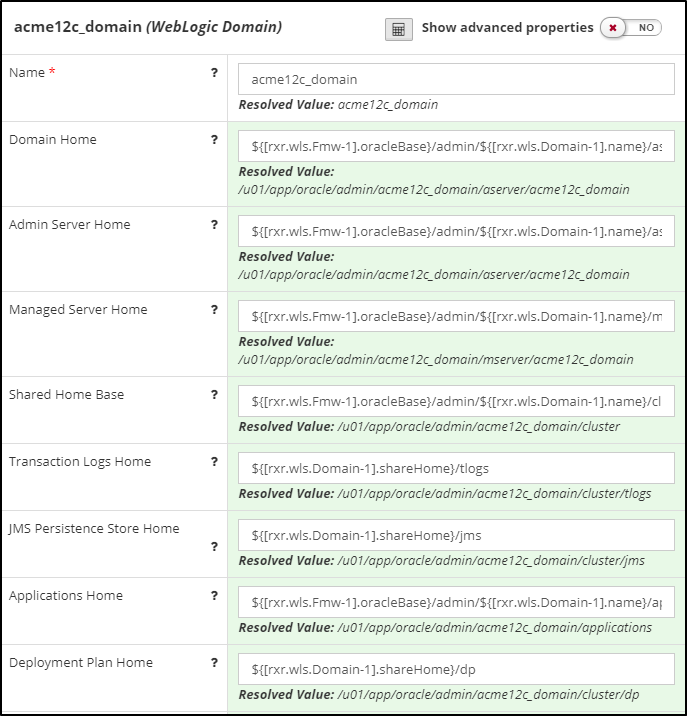Screen dimensions: 687x716
Task: Click the Name input field
Action: 456,79
